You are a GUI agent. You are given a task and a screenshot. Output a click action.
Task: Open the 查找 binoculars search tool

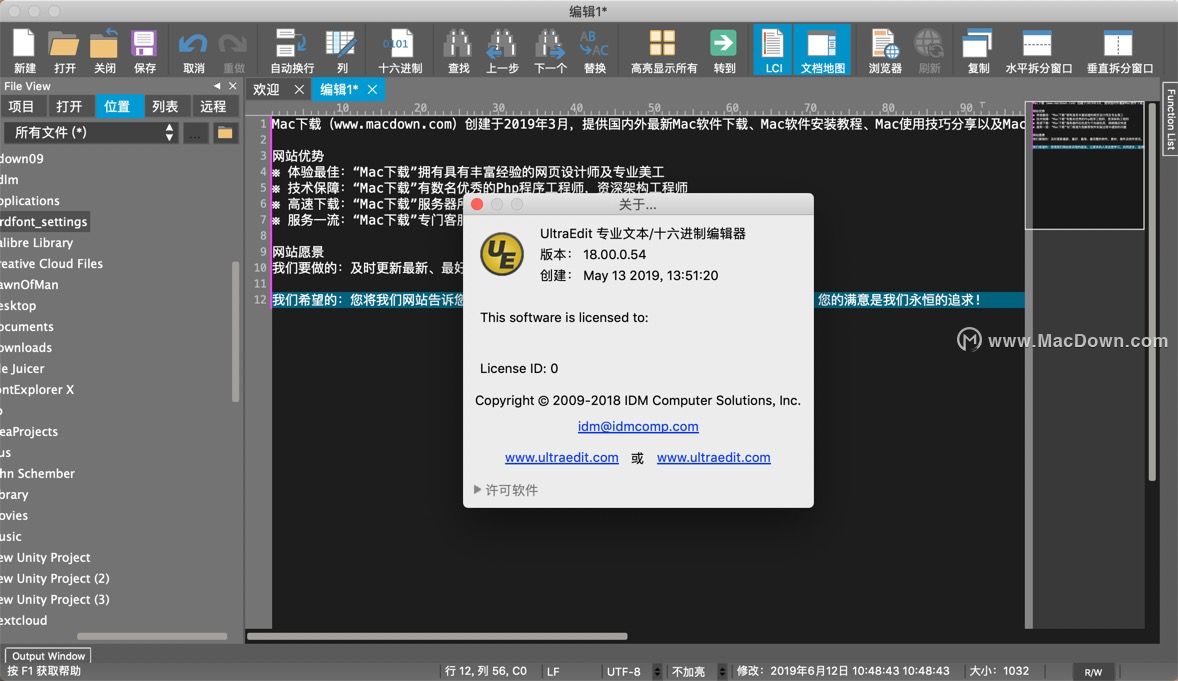tap(458, 50)
